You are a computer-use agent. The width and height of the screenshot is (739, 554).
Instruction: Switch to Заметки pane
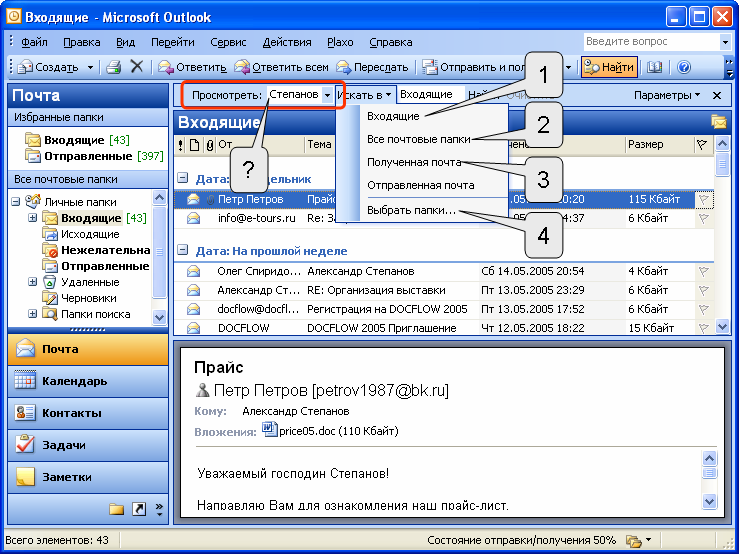coord(88,477)
